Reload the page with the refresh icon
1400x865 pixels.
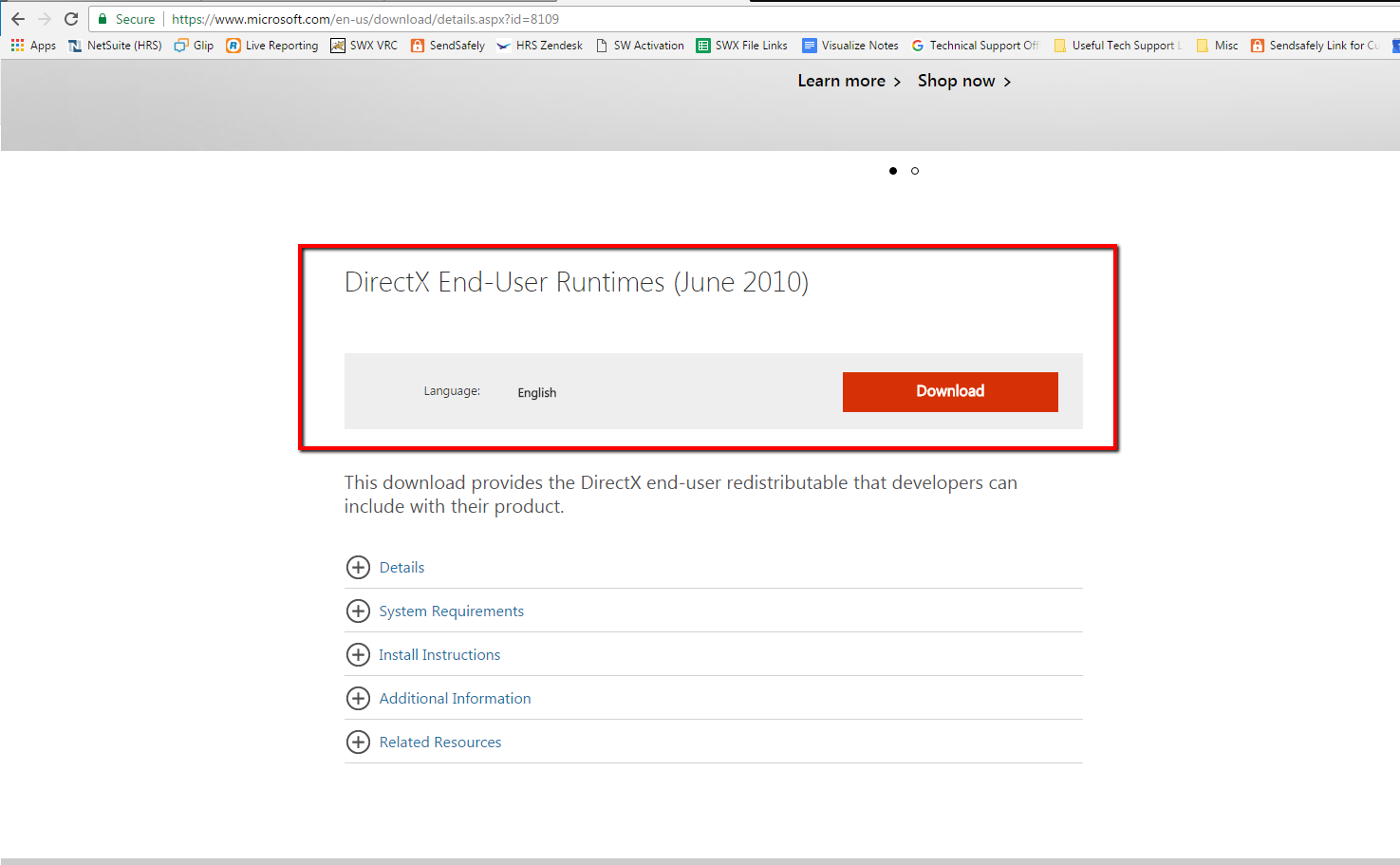point(71,19)
